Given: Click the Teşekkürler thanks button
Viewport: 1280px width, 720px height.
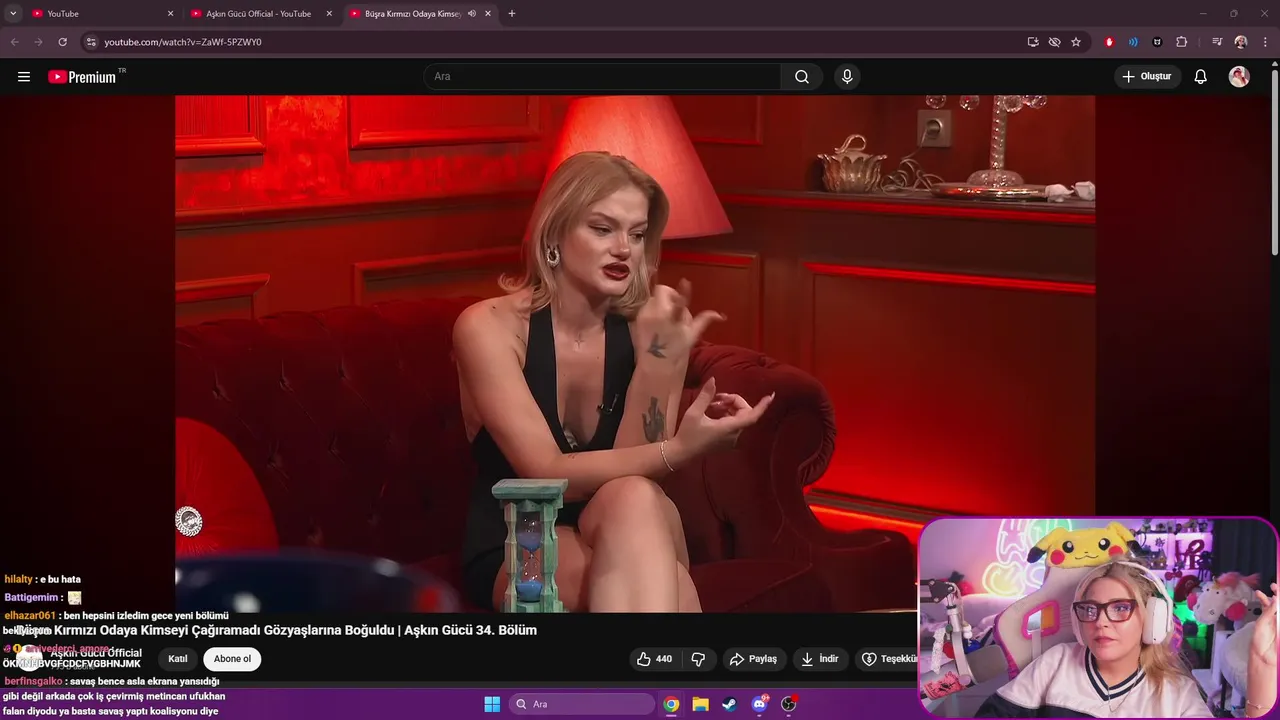Looking at the screenshot, I should pos(889,659).
